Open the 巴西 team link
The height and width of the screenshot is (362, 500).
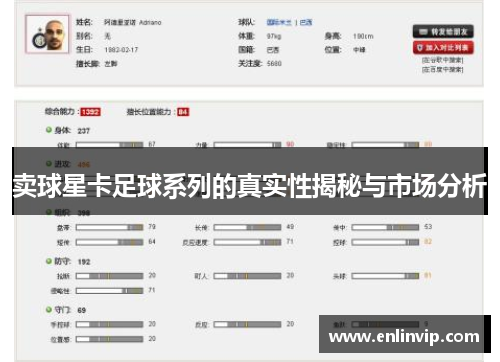coord(306,22)
